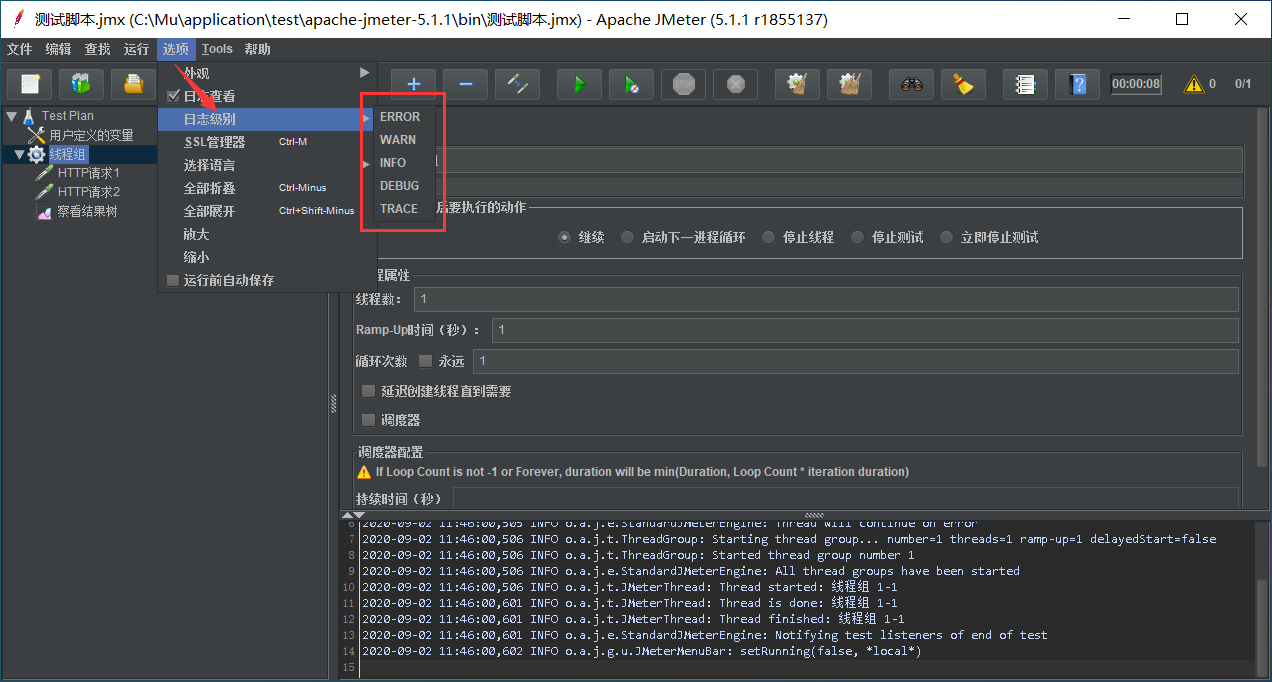
Task: Click the binoculars Search icon
Action: (911, 85)
